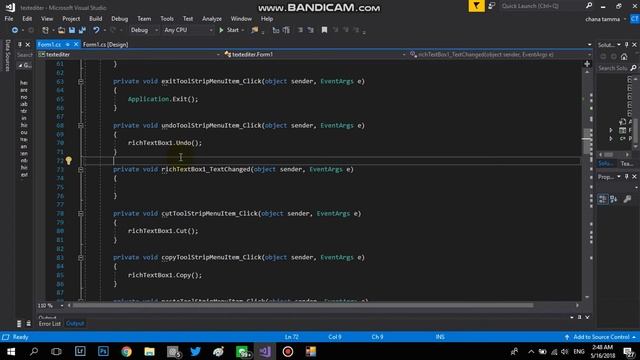Viewport: 640px width, 360px height.
Task: Close the Form1.cs tab
Action: (x=76, y=44)
